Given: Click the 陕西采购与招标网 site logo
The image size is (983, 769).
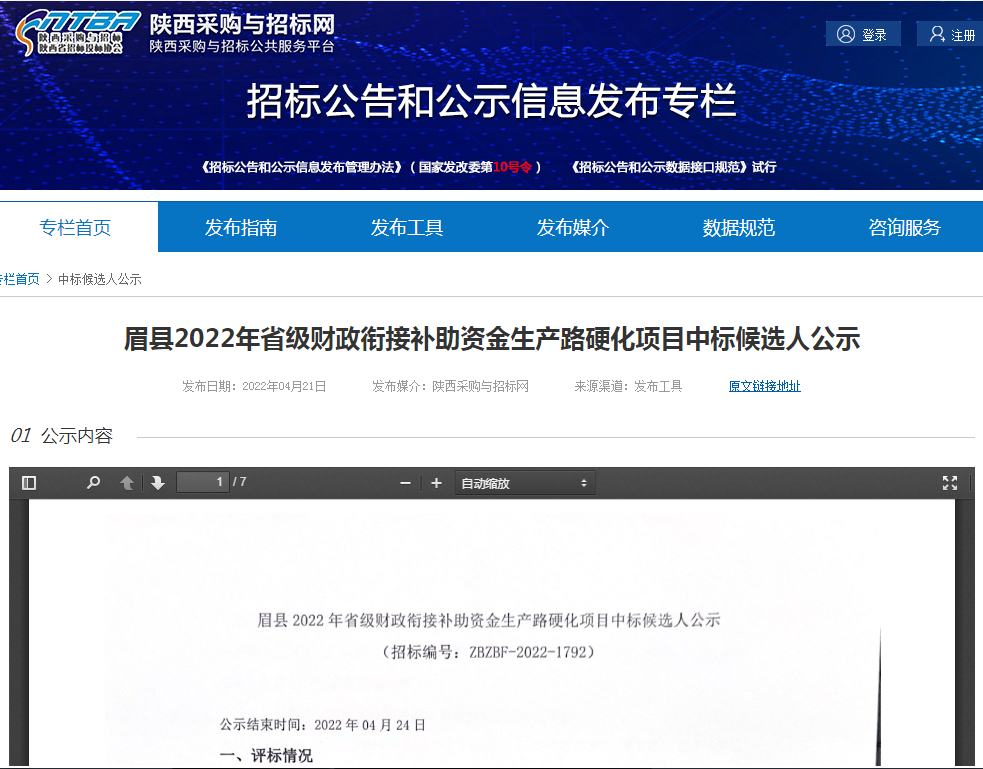Looking at the screenshot, I should tap(70, 33).
